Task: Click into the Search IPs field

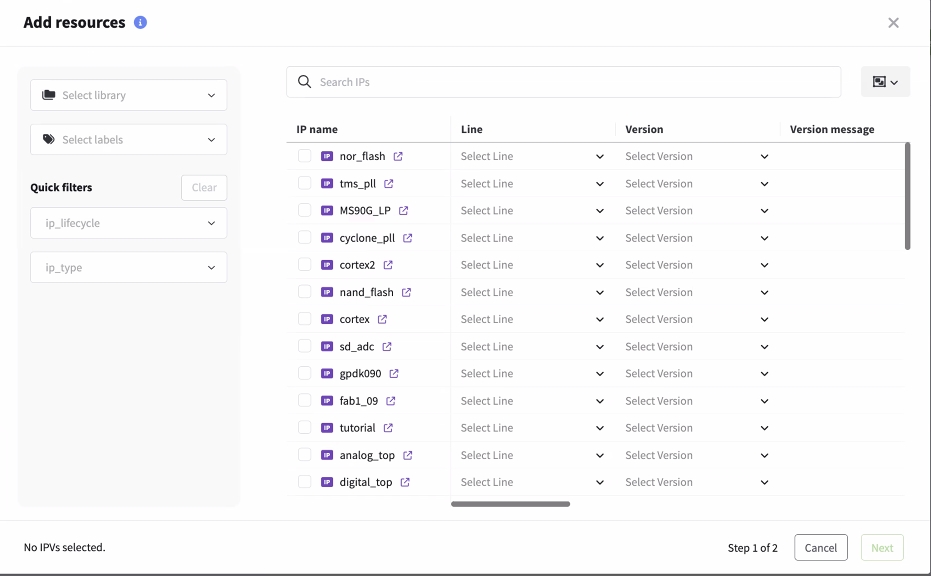Action: pyautogui.click(x=570, y=82)
